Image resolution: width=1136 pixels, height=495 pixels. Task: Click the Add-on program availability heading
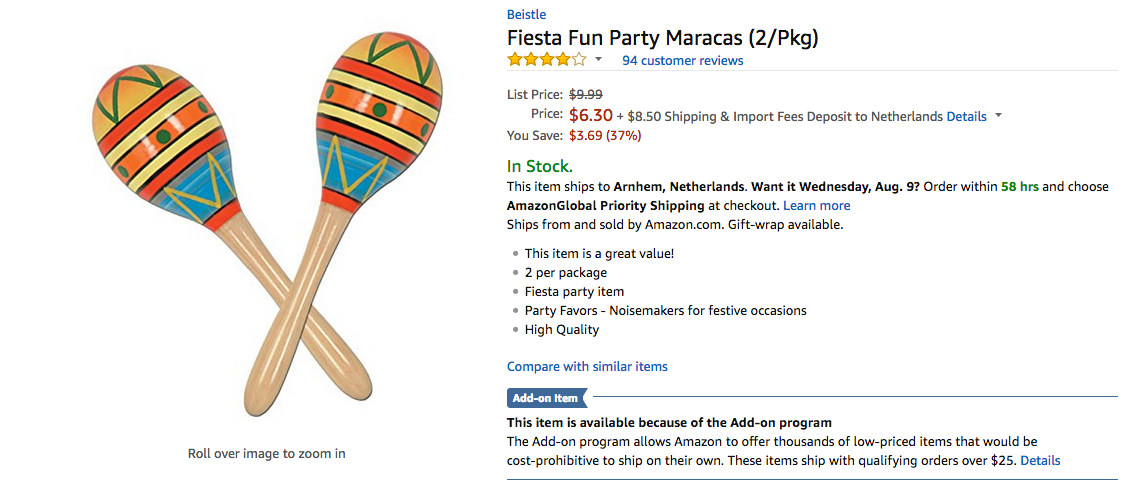click(x=669, y=422)
